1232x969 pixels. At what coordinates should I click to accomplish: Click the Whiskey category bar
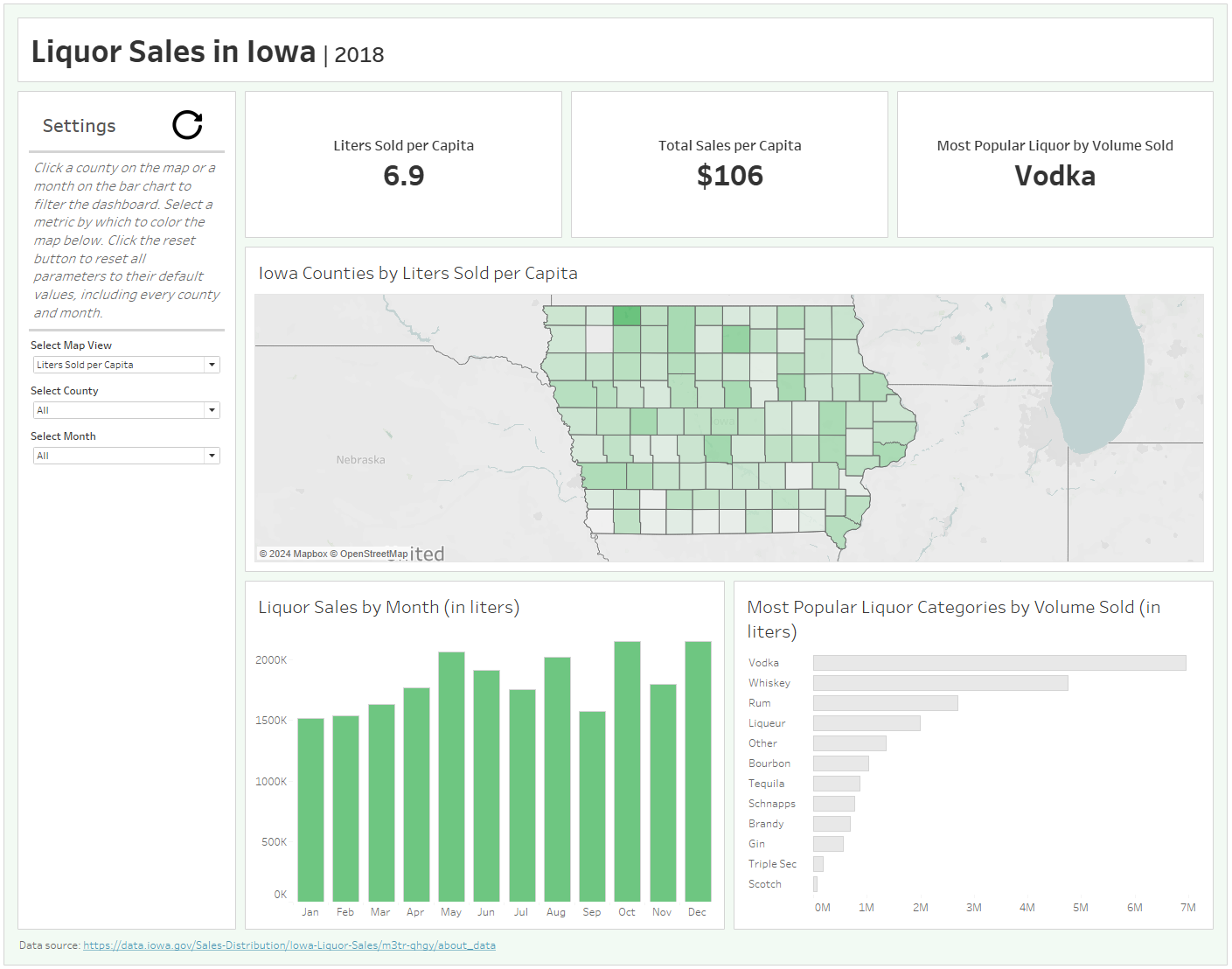[x=940, y=683]
